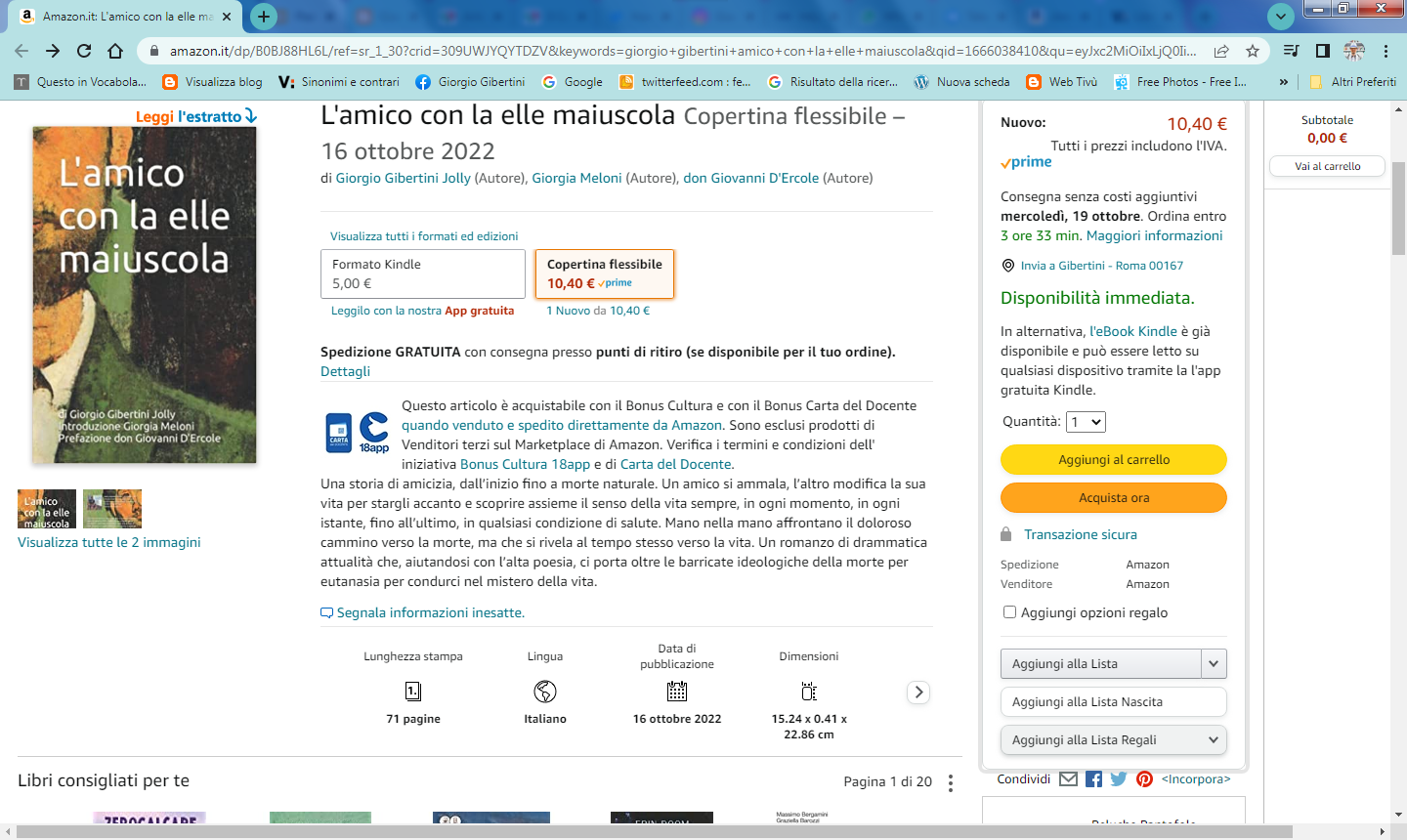Open don Giovanni D'Ercole link
The image size is (1407, 840).
pos(751,178)
